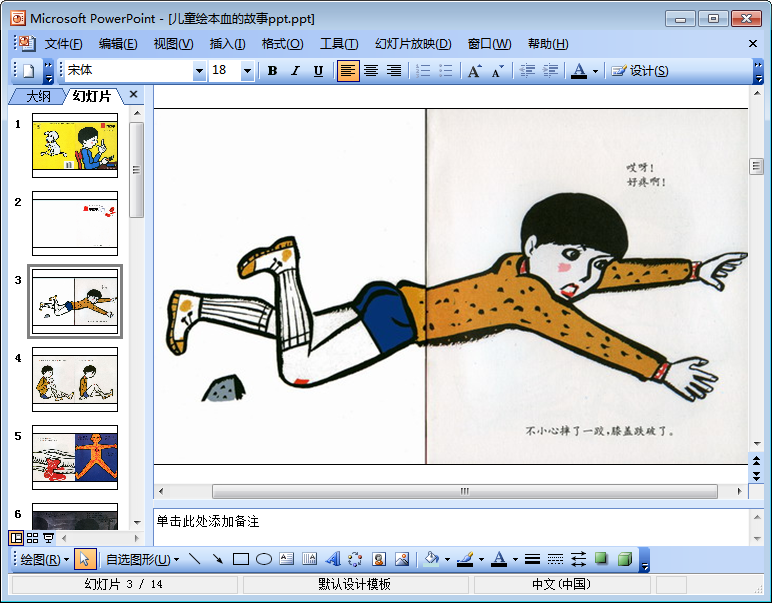Image resolution: width=772 pixels, height=603 pixels.
Task: Open Fill Color dropdown arrow
Action: 448,560
